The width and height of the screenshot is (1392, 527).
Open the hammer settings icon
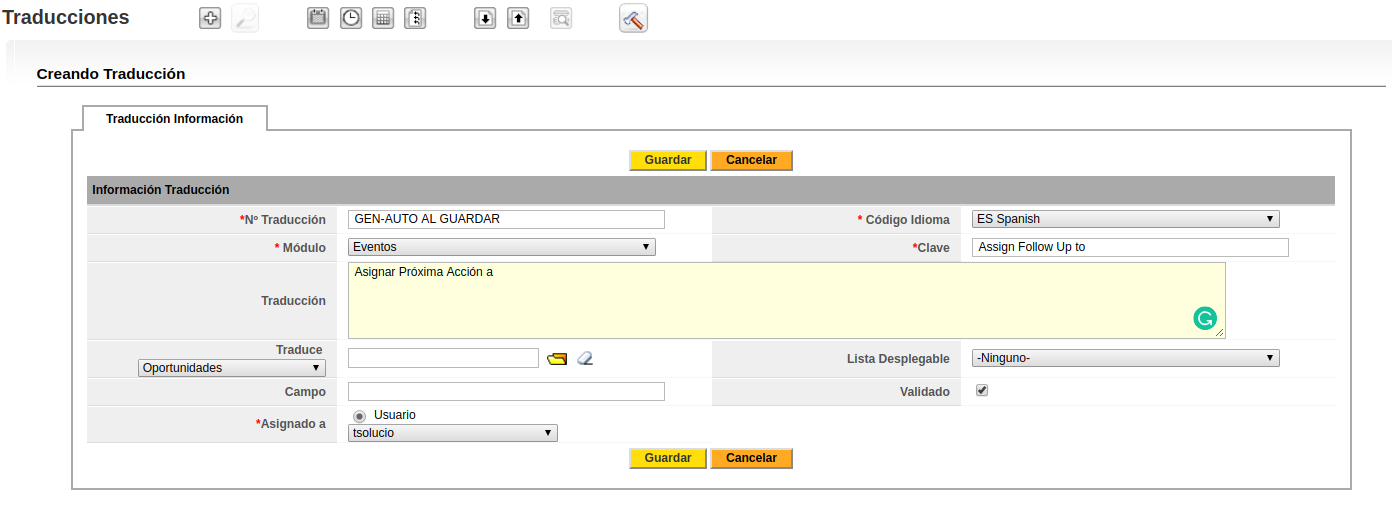click(x=633, y=18)
